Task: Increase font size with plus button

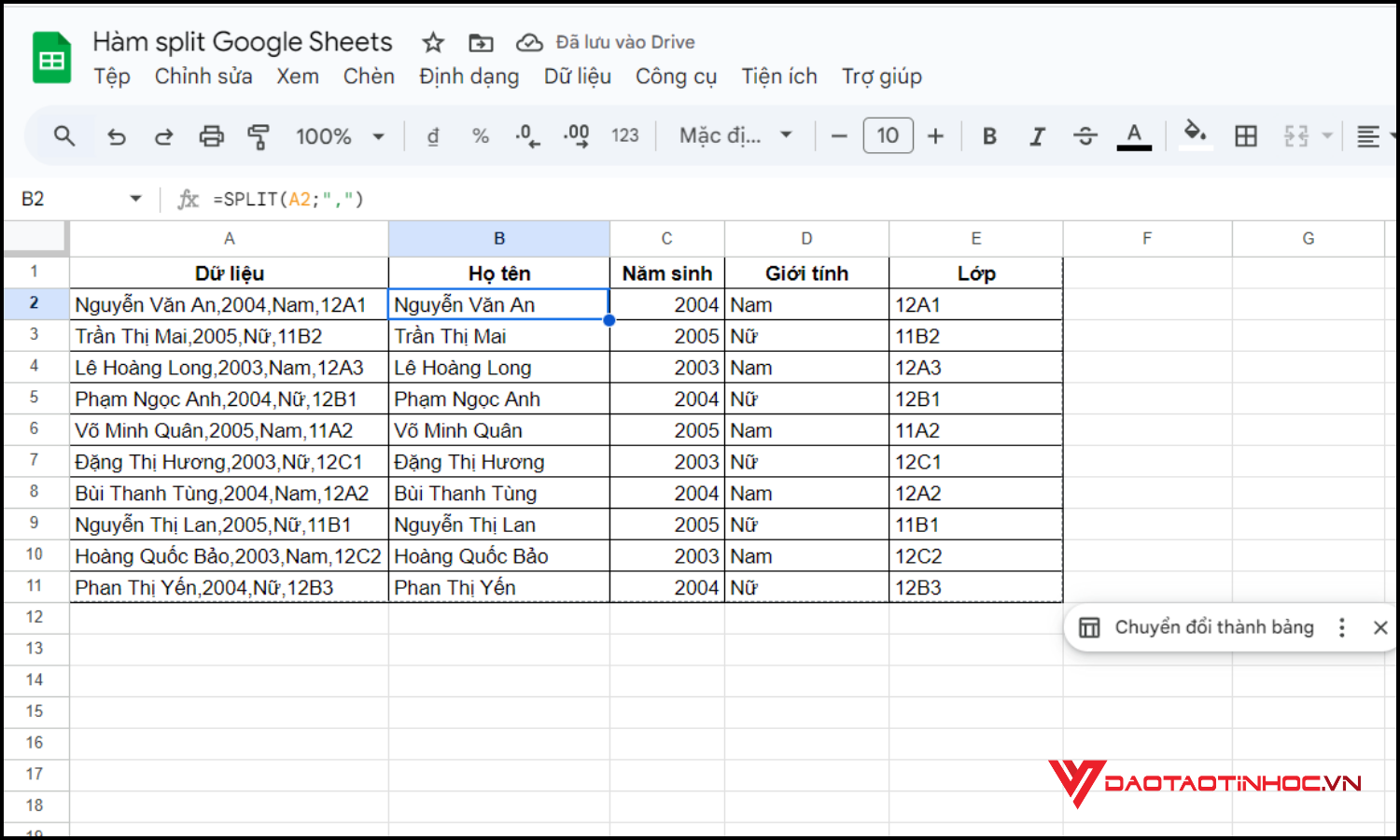Action: coord(935,136)
